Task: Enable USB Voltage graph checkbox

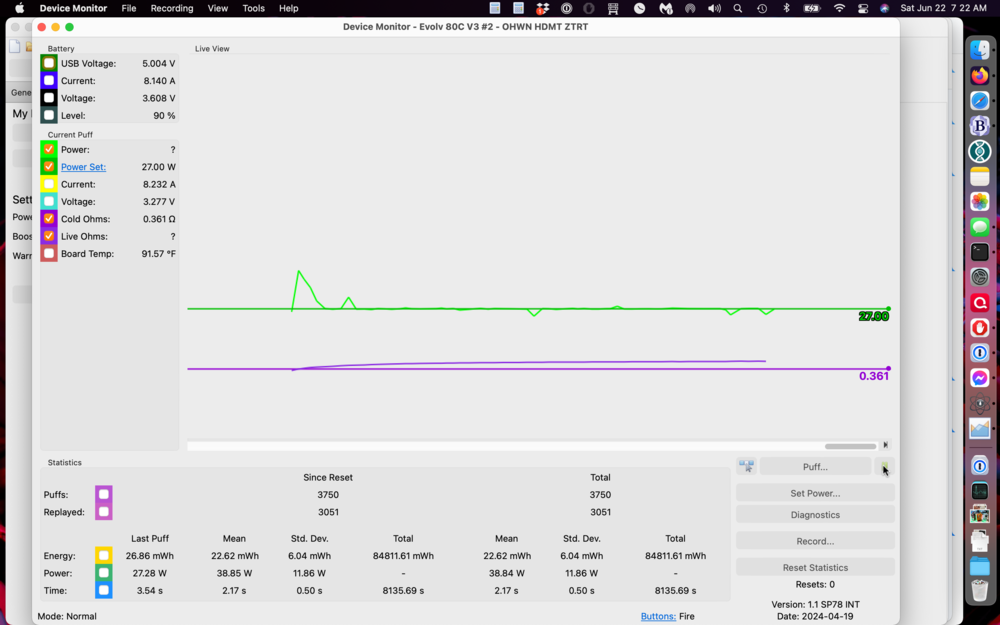Action: tap(49, 63)
